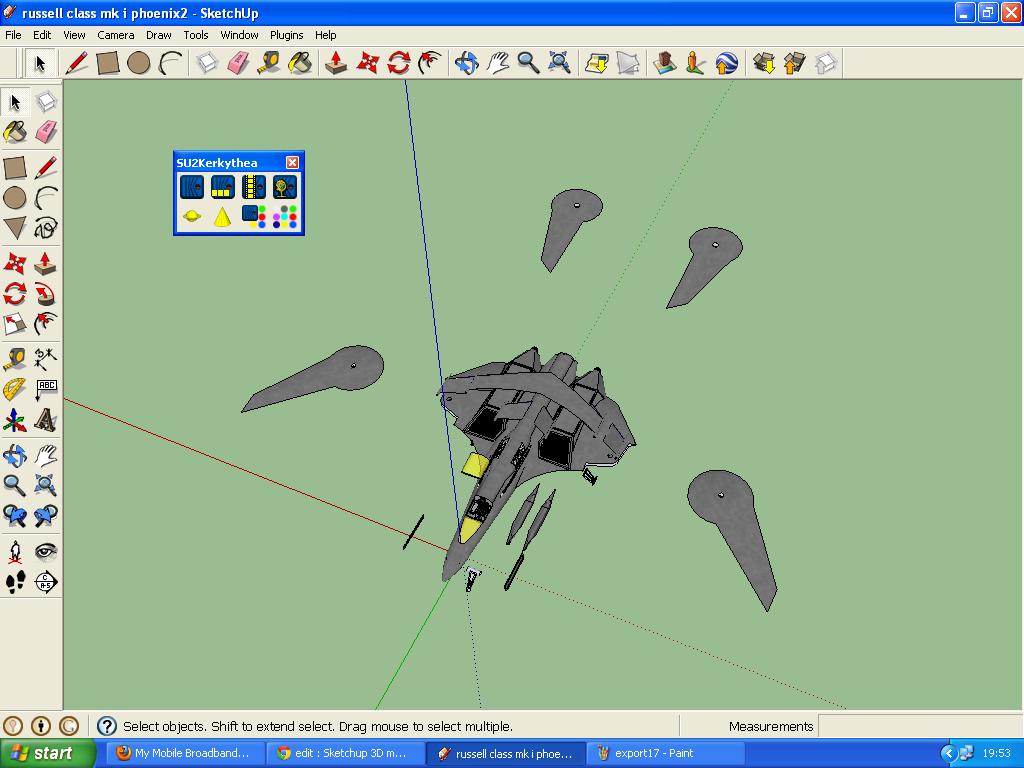The width and height of the screenshot is (1024, 768).
Task: Click SU2Kerkythea export with yellow squares icon
Action: [223, 187]
